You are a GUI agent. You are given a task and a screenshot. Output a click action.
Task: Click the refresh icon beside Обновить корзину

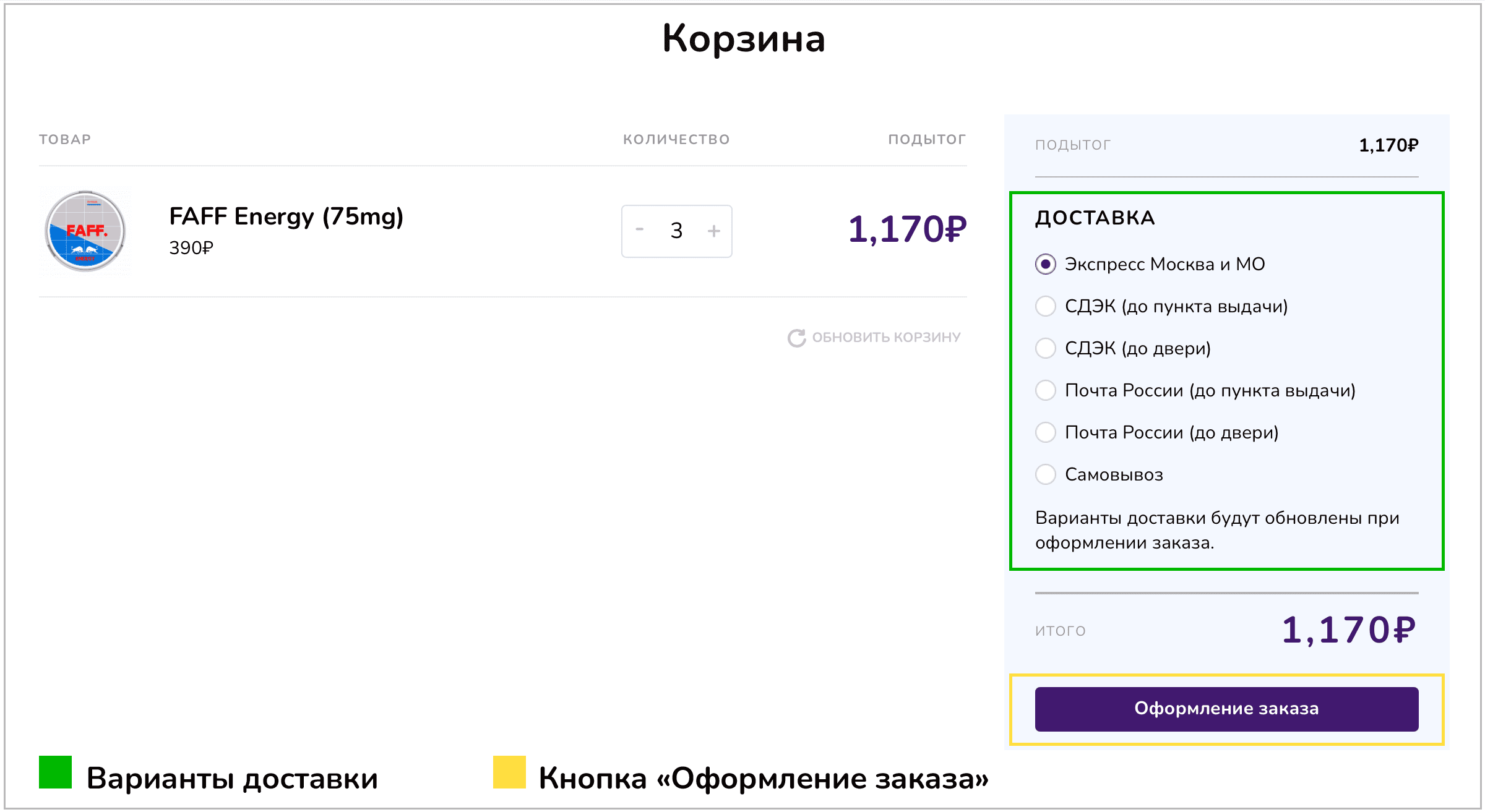(x=796, y=338)
